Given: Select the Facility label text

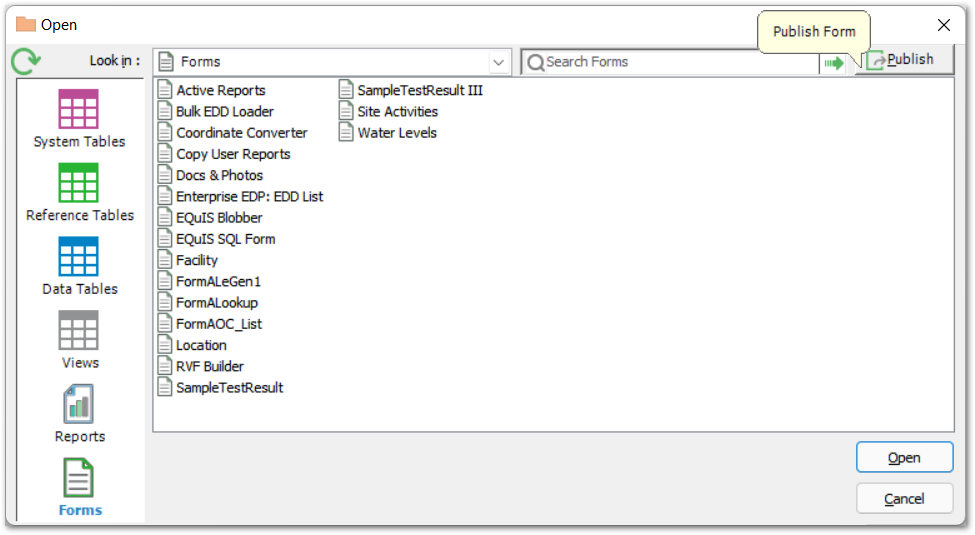Looking at the screenshot, I should click(197, 260).
